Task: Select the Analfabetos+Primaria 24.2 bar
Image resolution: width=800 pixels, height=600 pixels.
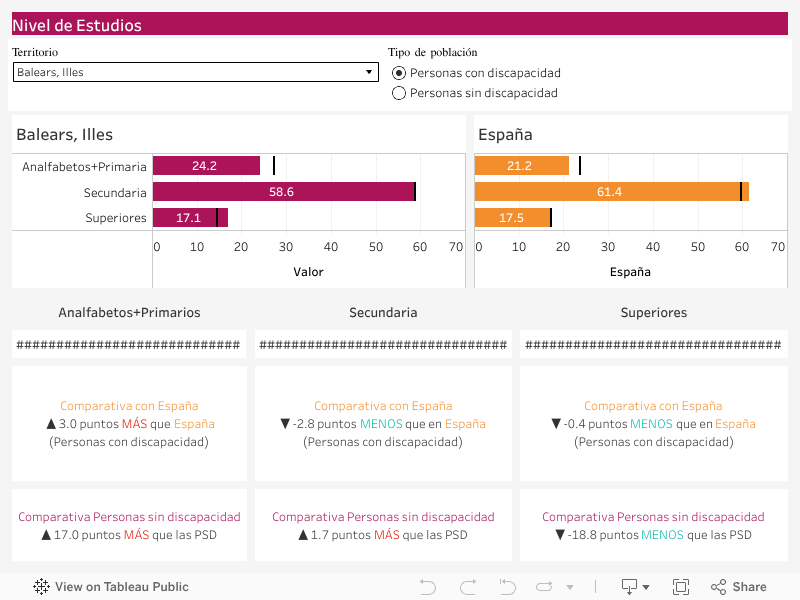Action: 206,166
